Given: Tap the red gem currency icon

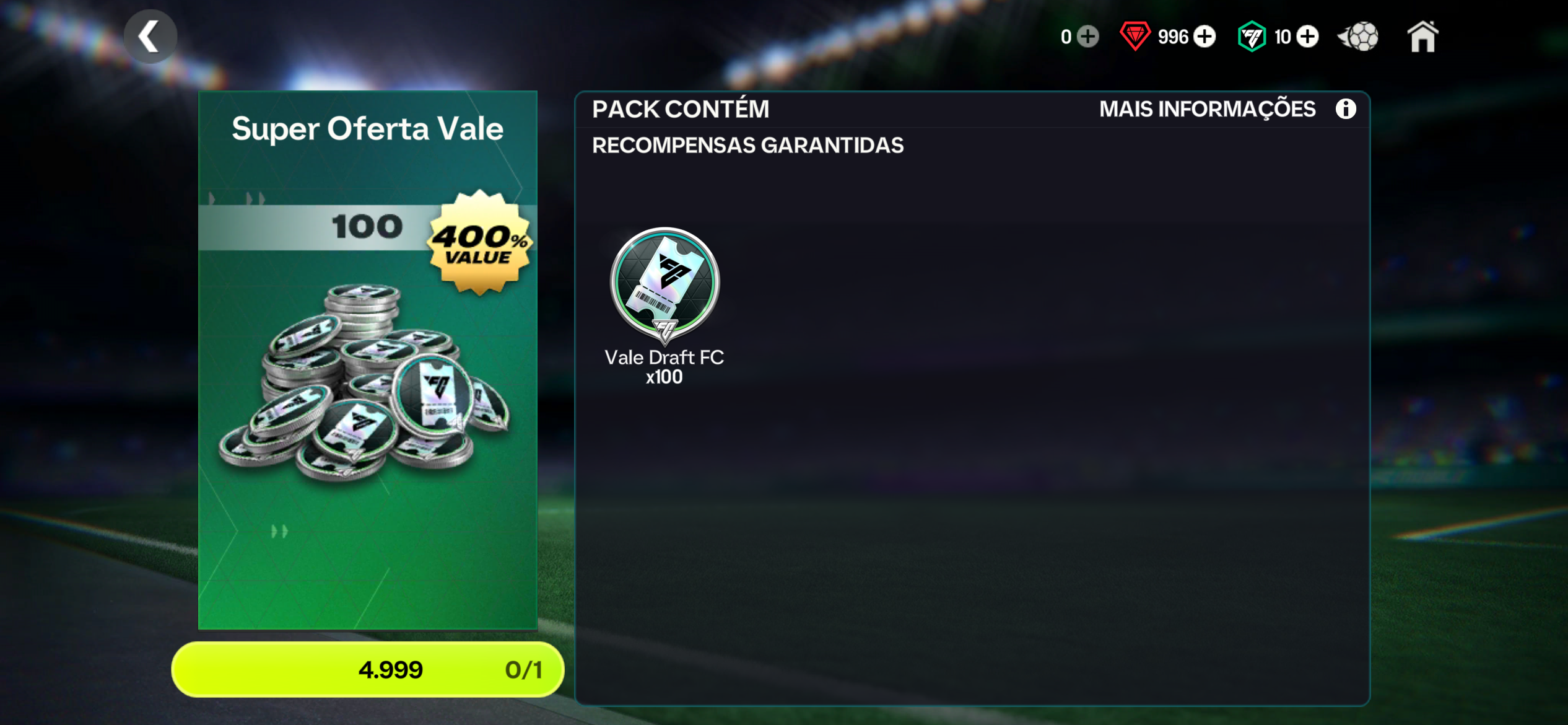Looking at the screenshot, I should click(1135, 36).
